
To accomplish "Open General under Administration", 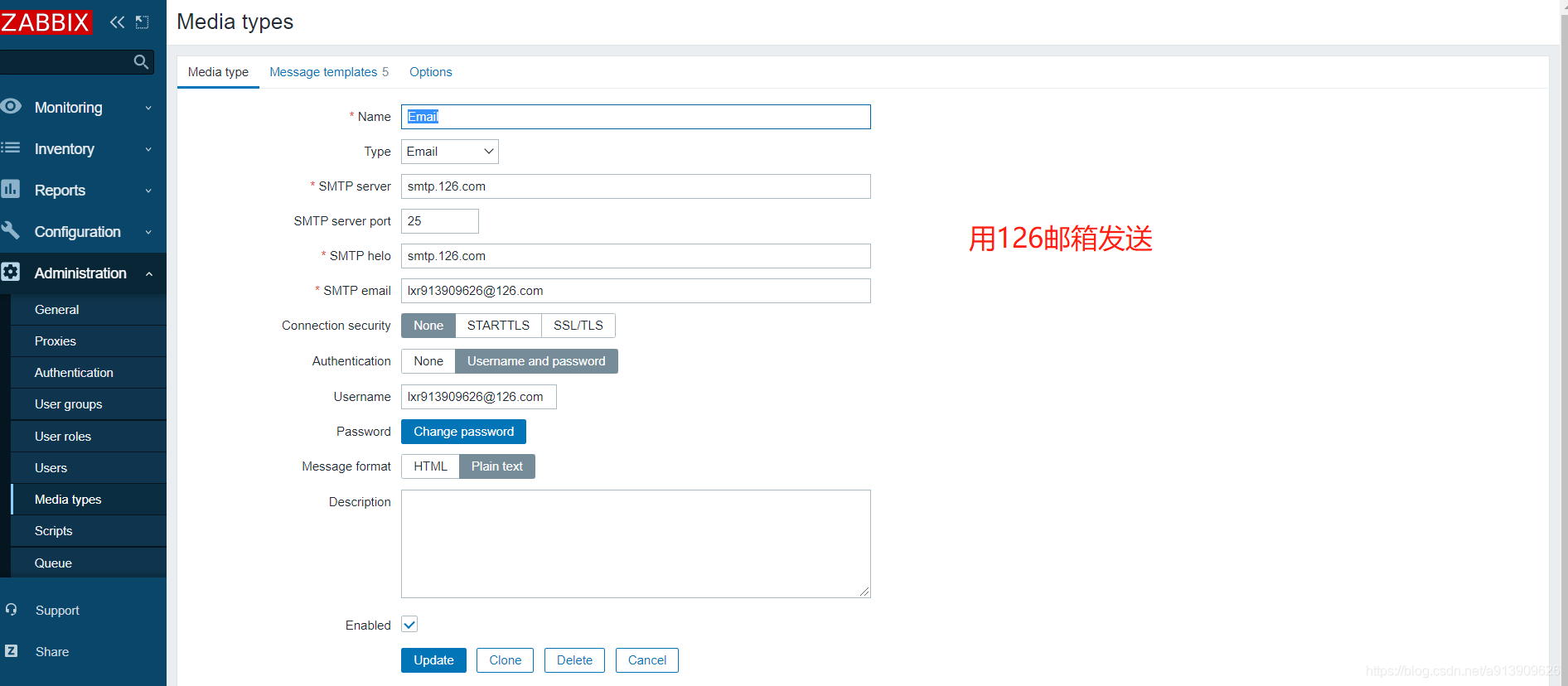I will click(x=89, y=310).
